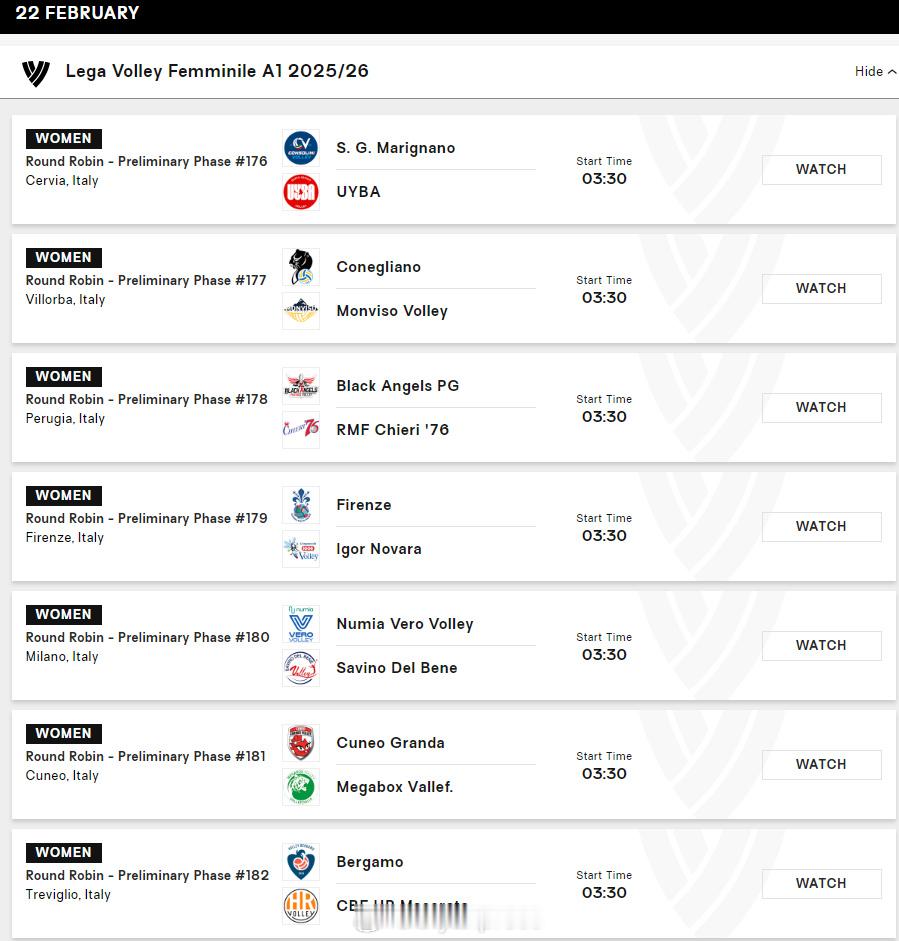Click the RMF Chieri '76 logo
Screen dimensions: 899x941
coord(301,430)
